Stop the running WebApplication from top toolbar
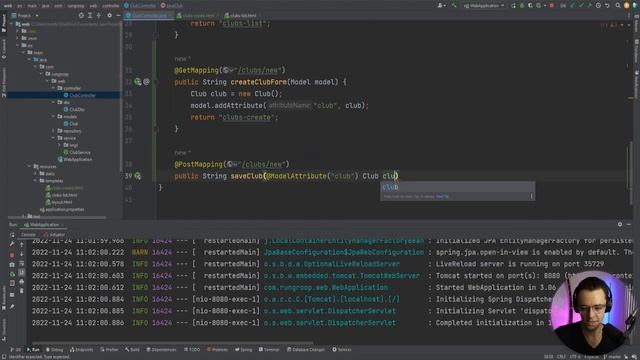 click(552, 6)
